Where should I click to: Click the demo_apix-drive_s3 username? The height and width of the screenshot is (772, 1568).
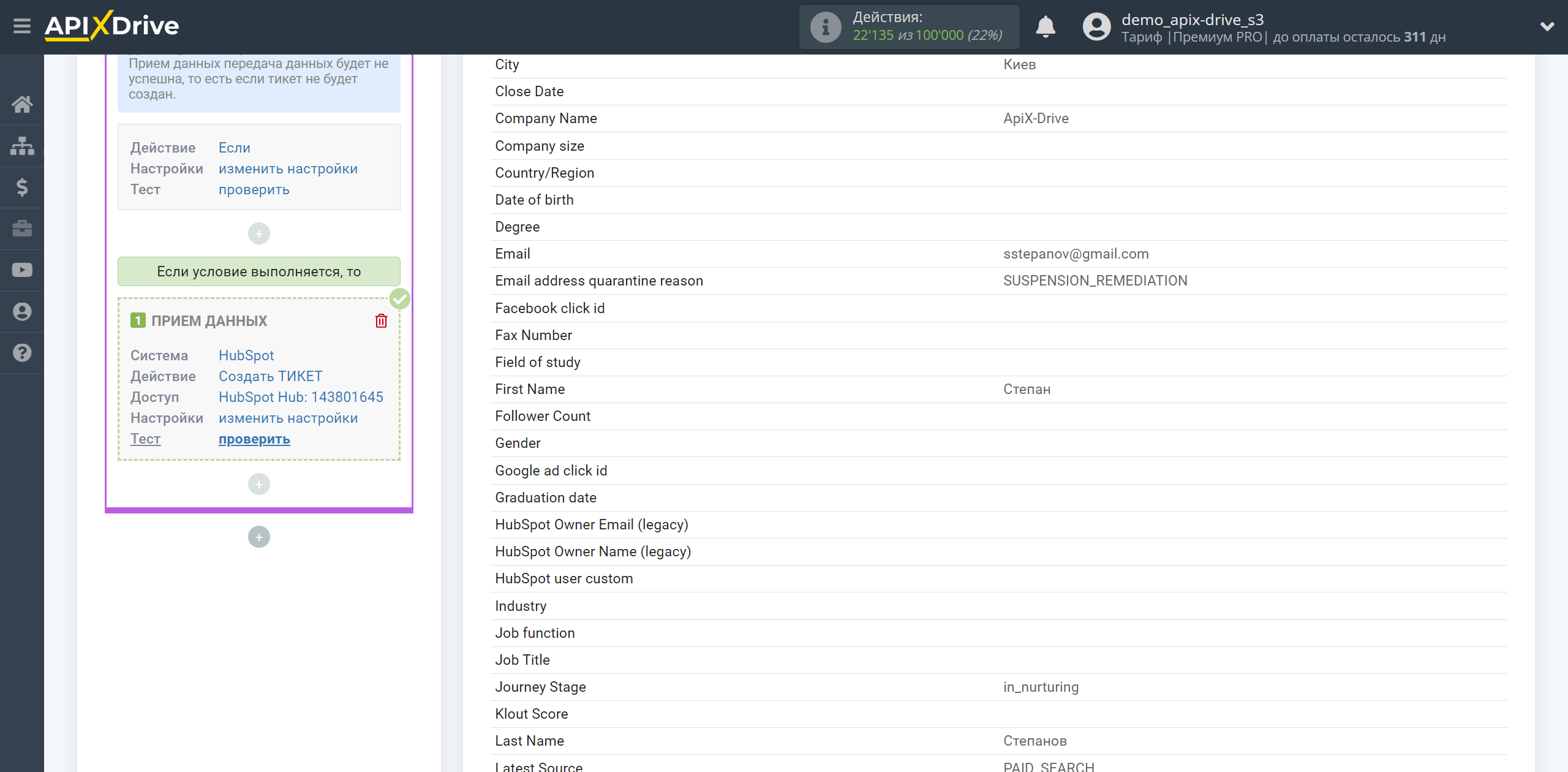tap(1193, 20)
